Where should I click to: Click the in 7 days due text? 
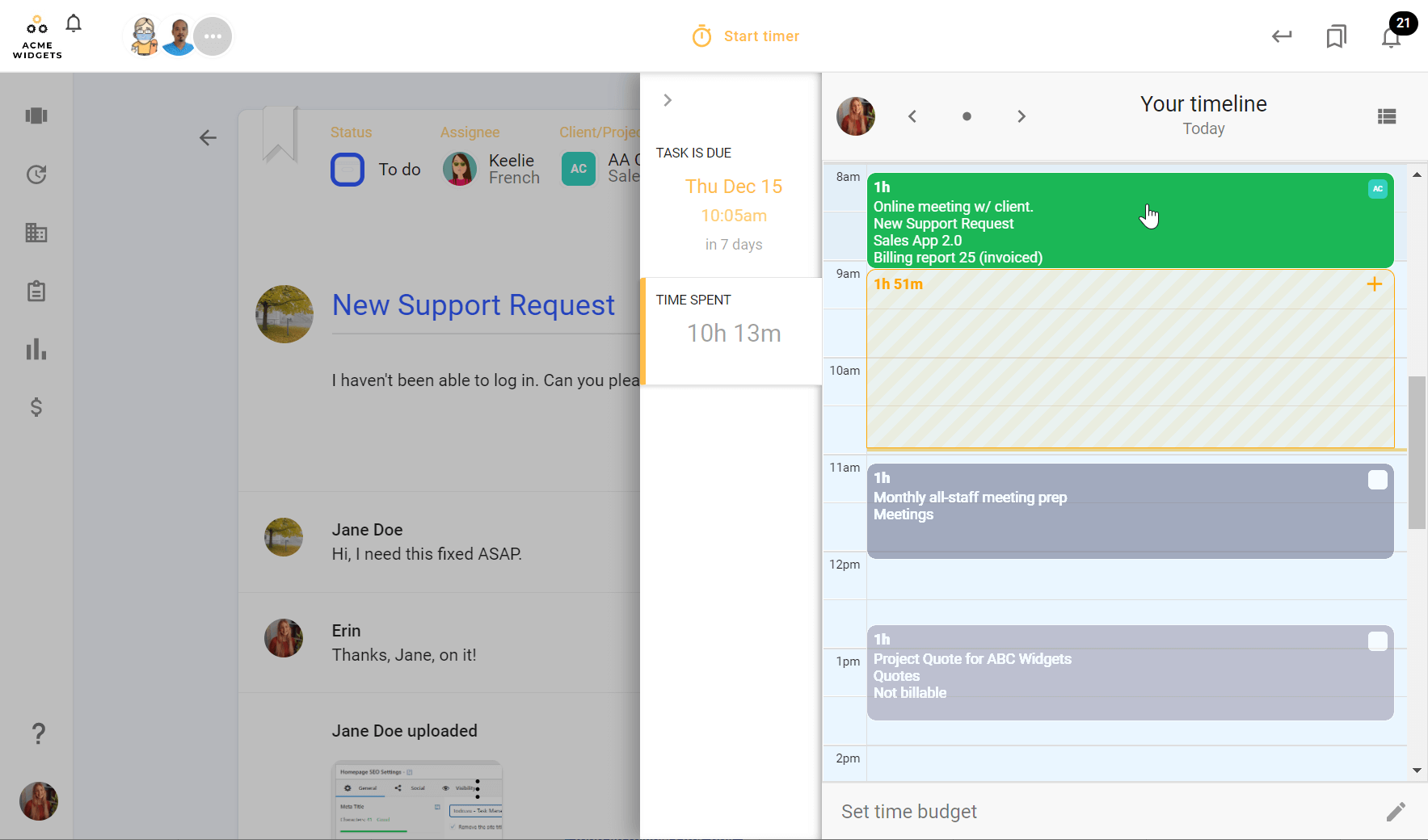click(734, 245)
